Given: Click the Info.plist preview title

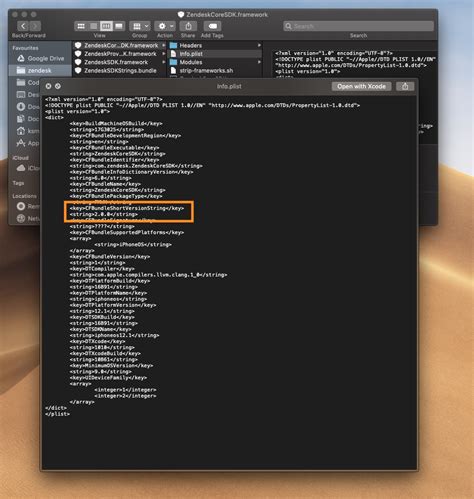Looking at the screenshot, I should 229,86.
